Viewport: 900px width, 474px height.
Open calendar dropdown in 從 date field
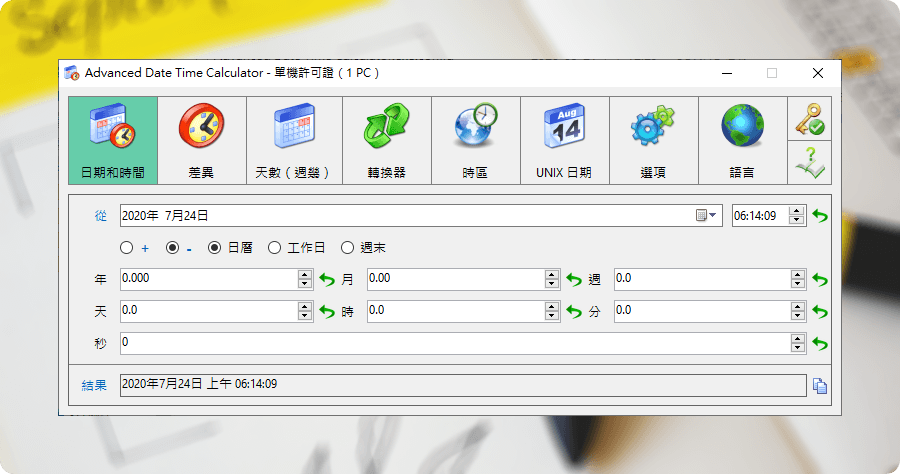point(706,216)
